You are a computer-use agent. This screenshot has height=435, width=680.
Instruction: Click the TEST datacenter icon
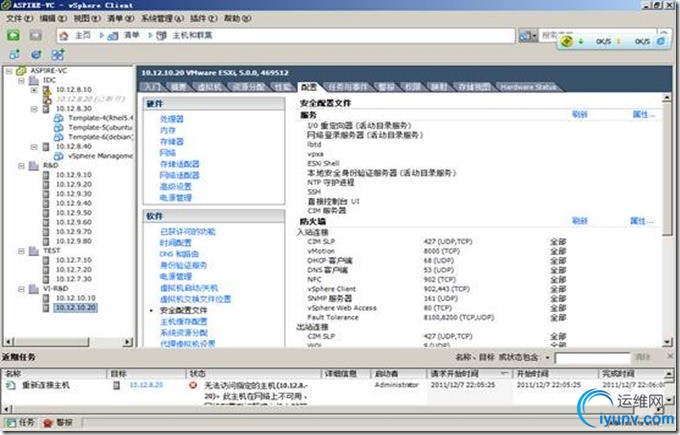click(34, 251)
